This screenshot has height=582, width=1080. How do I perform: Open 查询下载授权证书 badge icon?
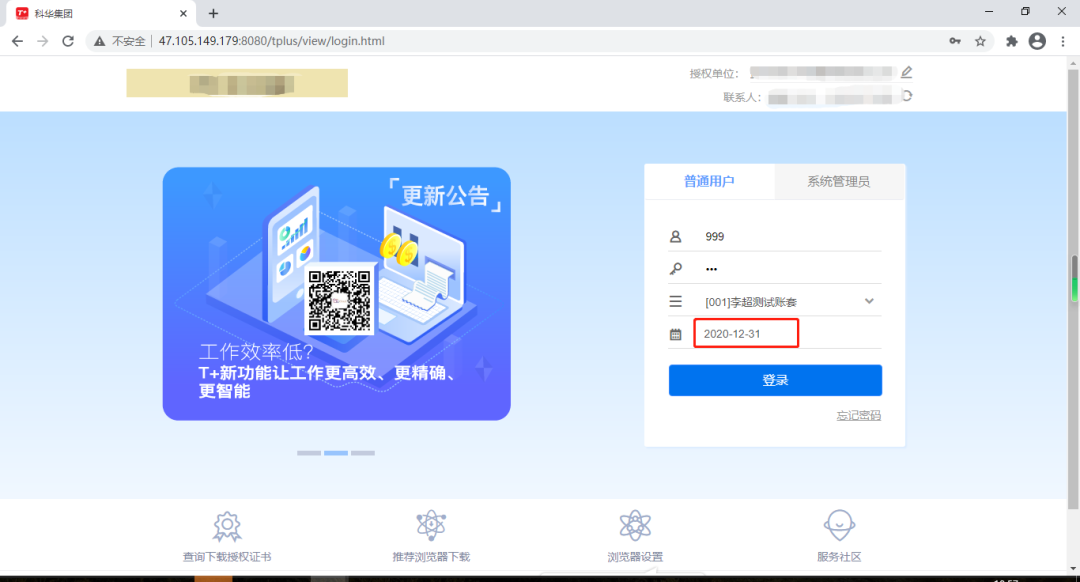[x=227, y=526]
